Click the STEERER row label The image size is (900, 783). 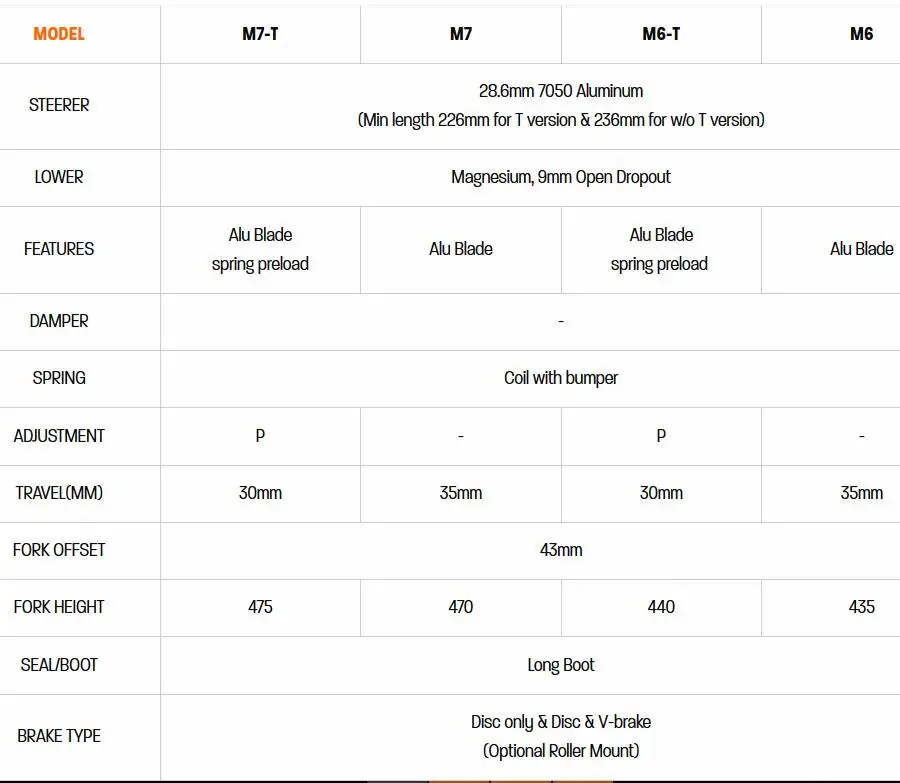pyautogui.click(x=59, y=105)
